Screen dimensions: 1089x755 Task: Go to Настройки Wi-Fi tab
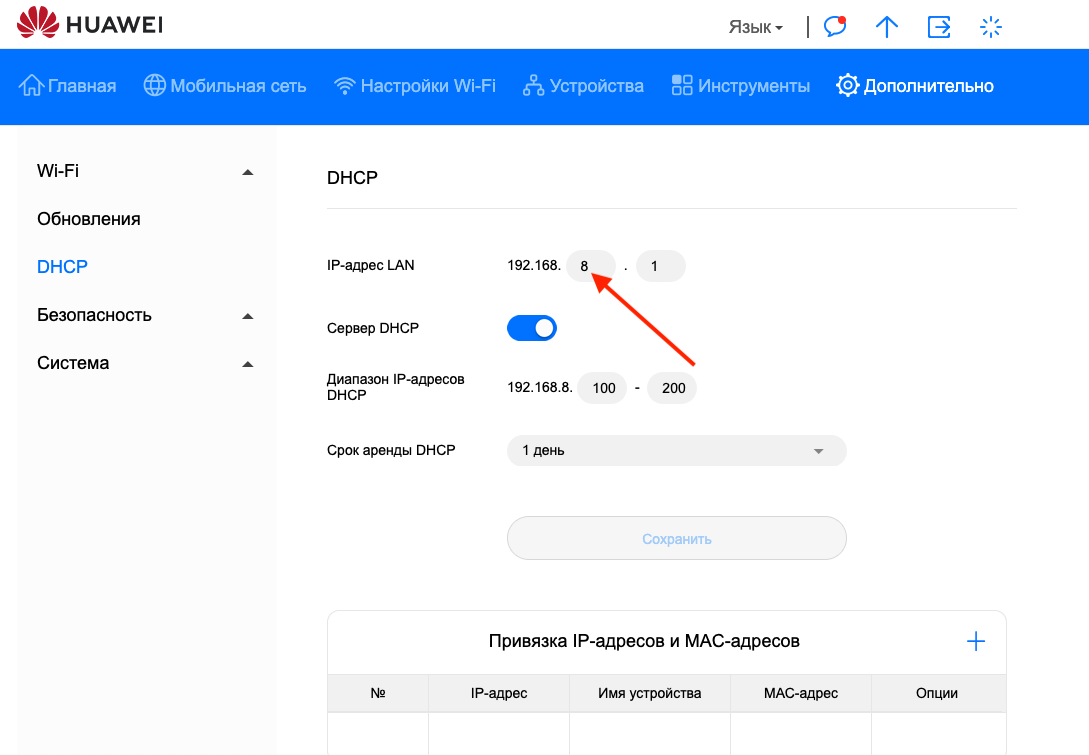415,86
